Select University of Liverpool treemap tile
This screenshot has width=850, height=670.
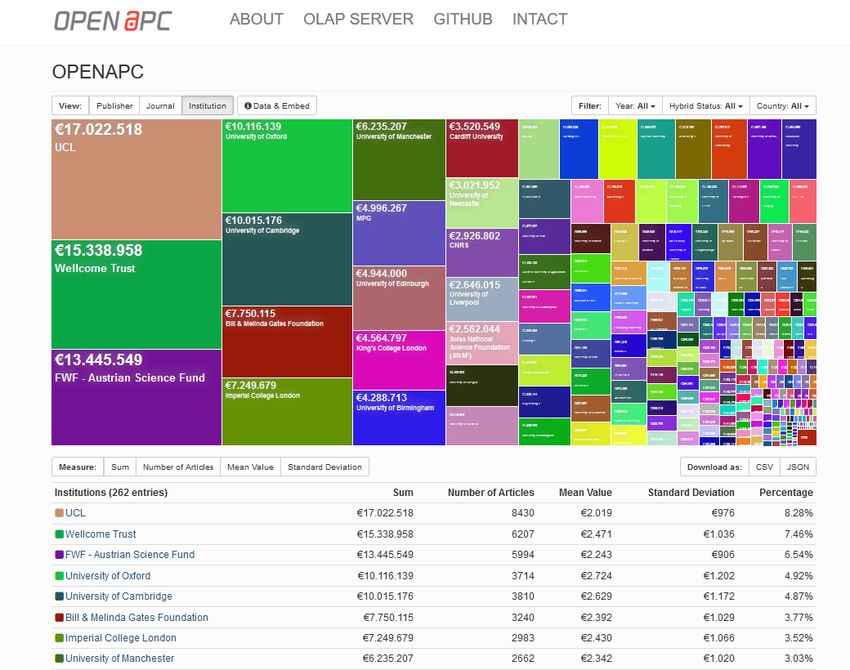482,300
